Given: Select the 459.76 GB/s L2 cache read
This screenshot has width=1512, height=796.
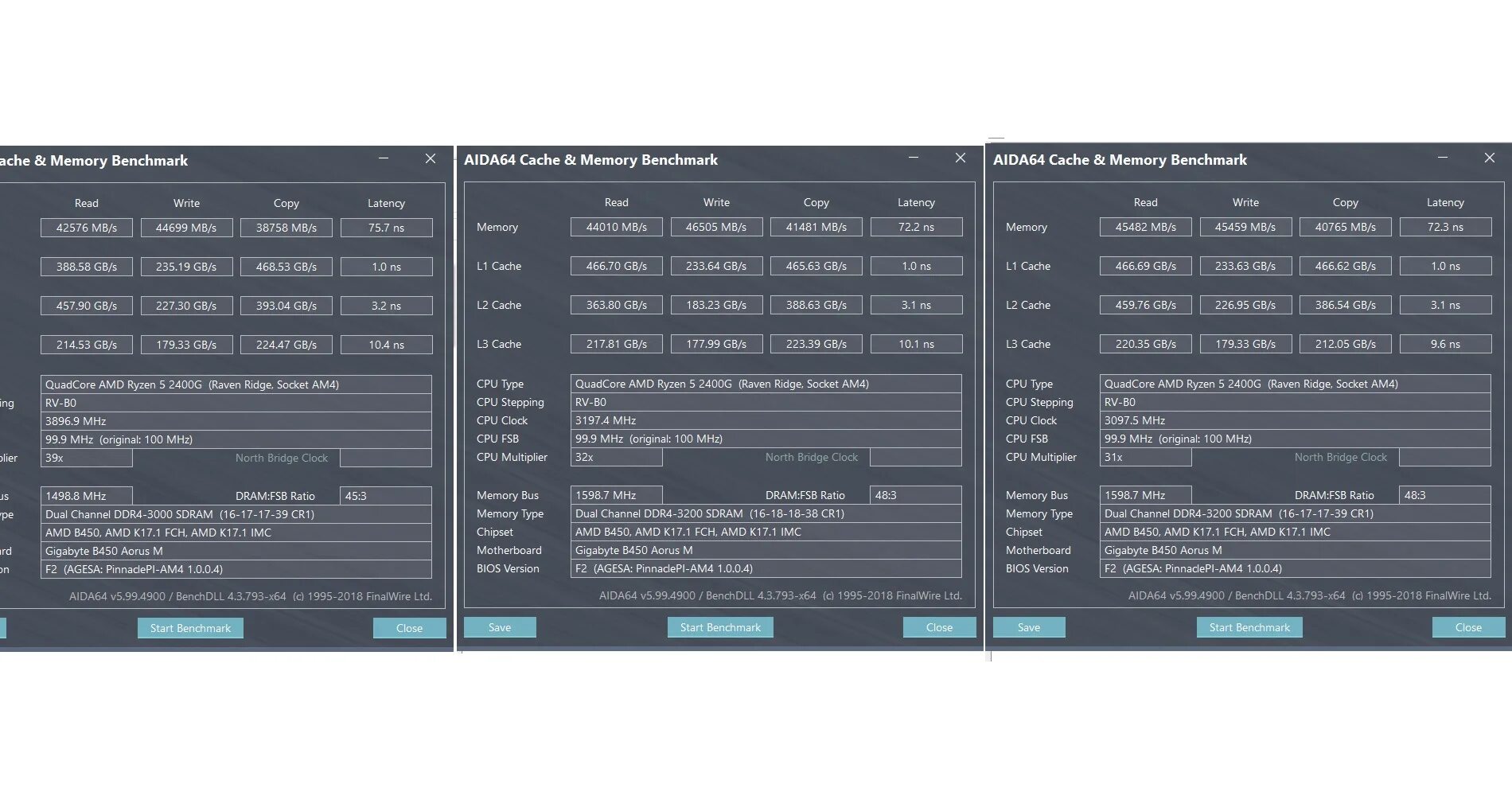Looking at the screenshot, I should click(x=1146, y=305).
